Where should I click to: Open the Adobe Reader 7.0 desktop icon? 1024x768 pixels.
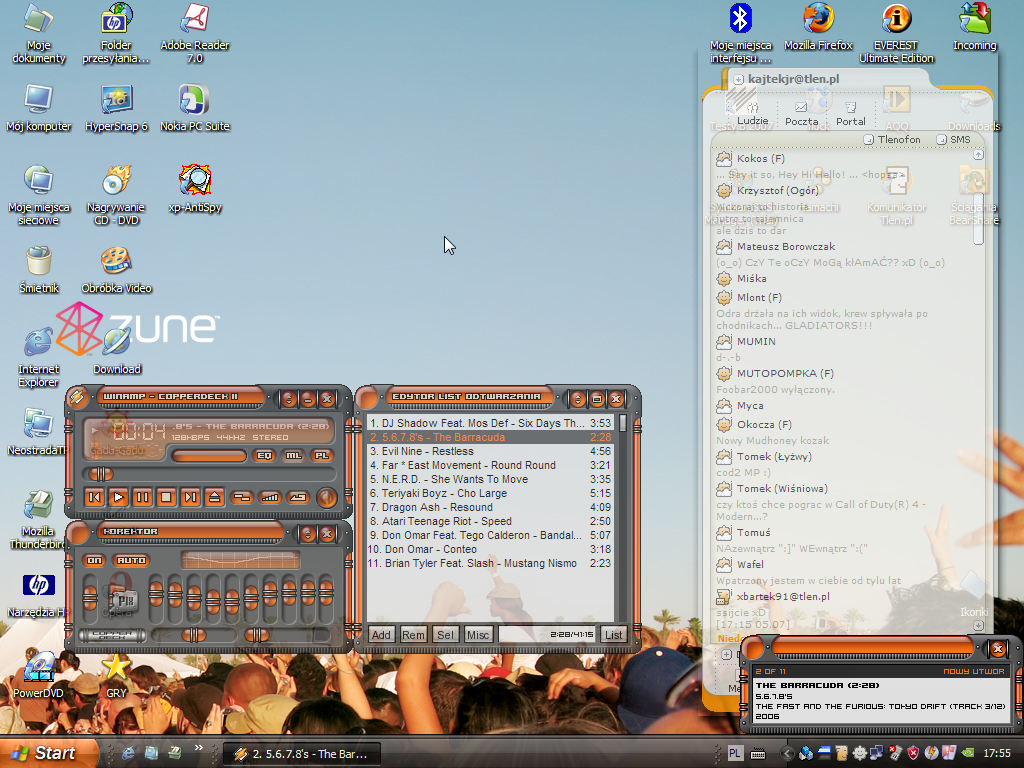coord(195,33)
